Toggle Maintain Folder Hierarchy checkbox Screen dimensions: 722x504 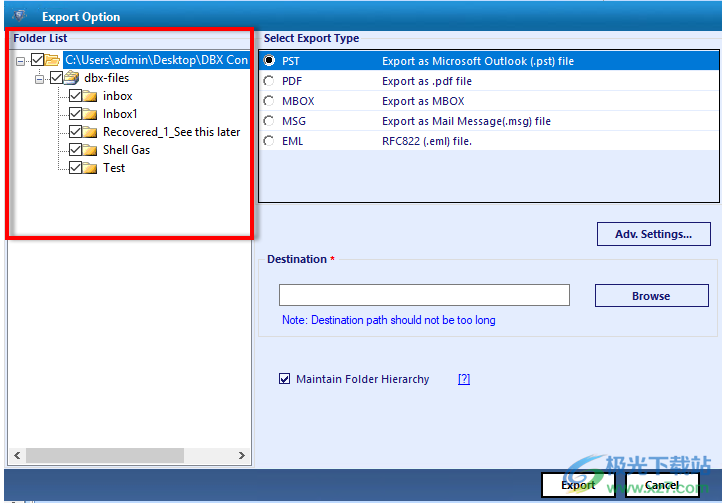point(285,379)
